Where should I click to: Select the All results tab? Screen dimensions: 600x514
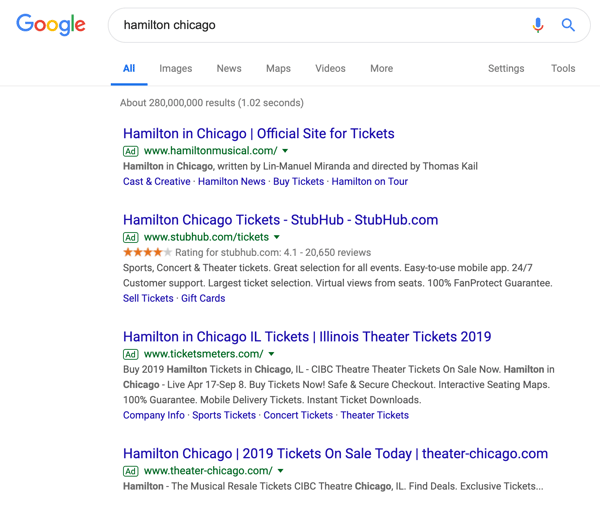[129, 69]
